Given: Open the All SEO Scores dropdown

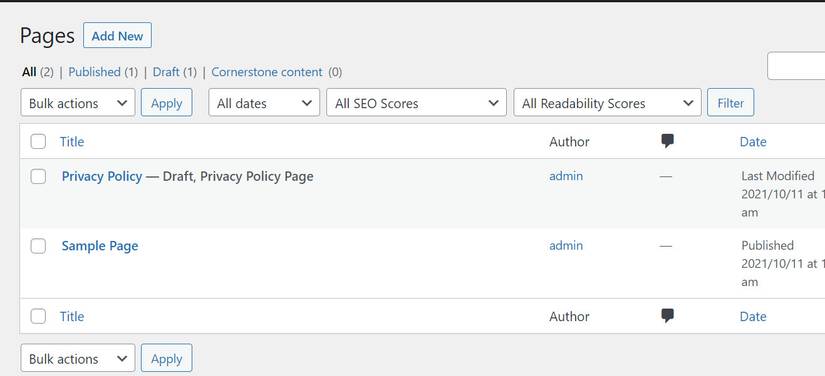Looking at the screenshot, I should (416, 103).
